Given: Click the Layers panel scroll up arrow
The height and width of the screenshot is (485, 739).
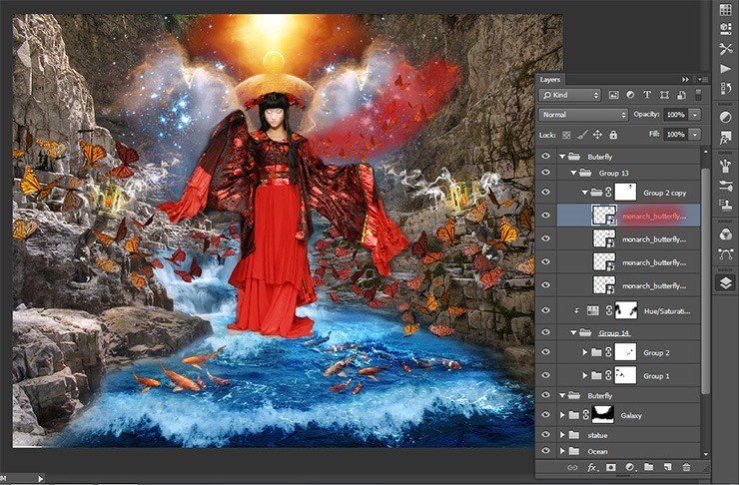Looking at the screenshot, I should coord(706,152).
